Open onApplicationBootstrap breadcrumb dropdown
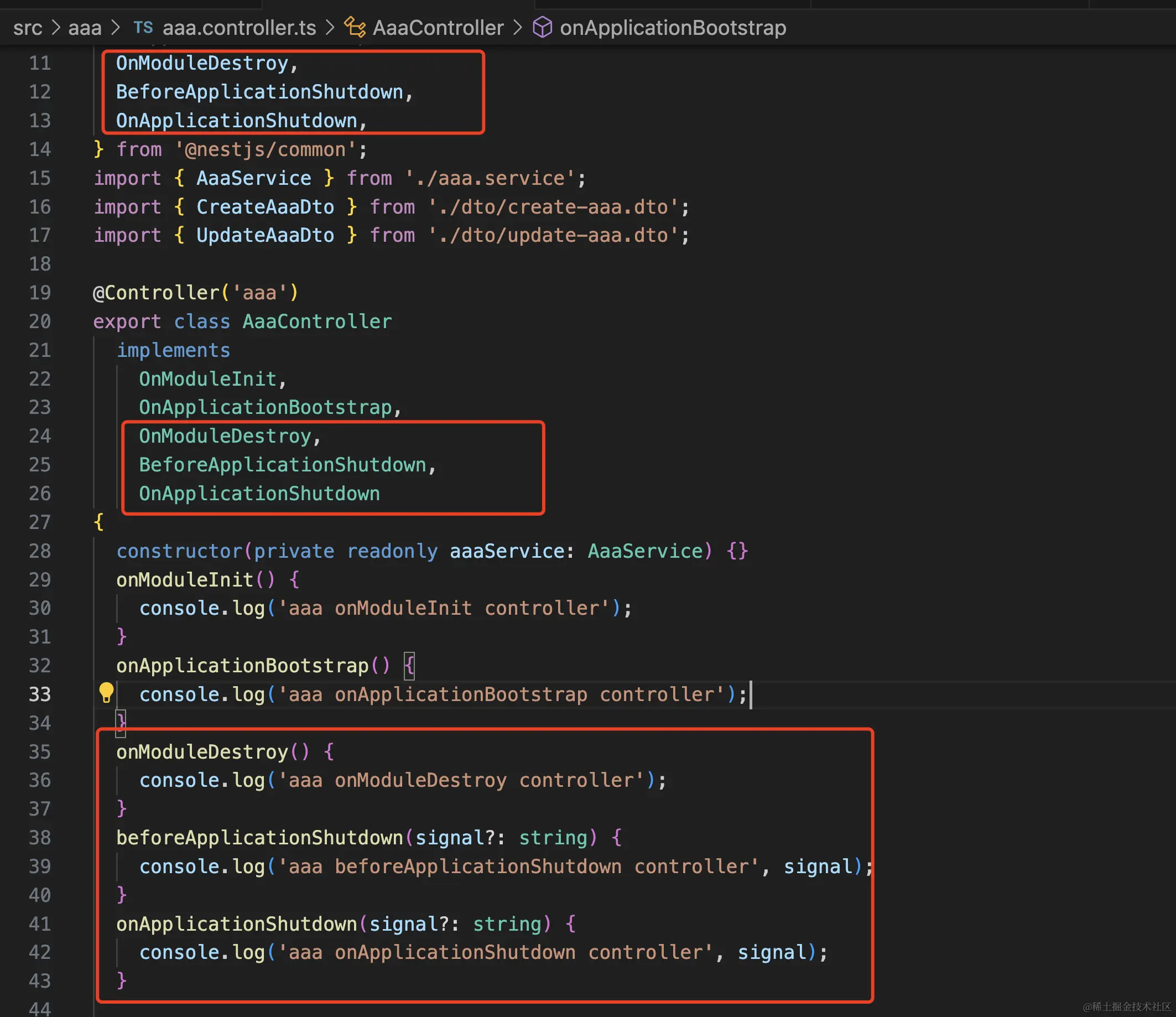Screen dimensions: 1176x1017 tap(673, 27)
